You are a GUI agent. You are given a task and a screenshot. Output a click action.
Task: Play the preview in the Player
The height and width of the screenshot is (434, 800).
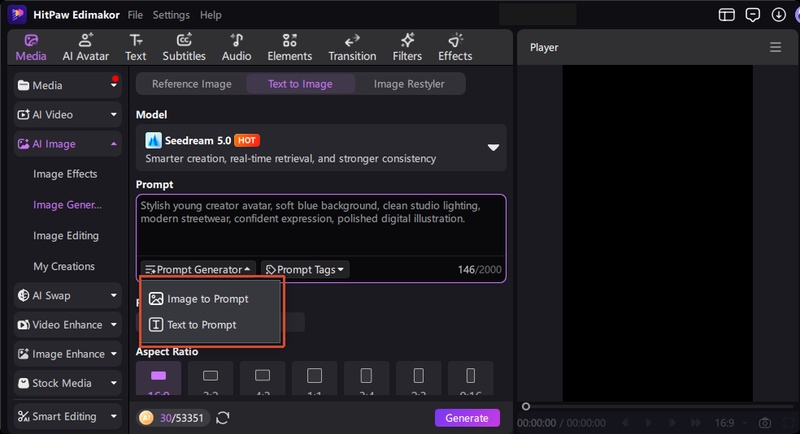point(648,423)
